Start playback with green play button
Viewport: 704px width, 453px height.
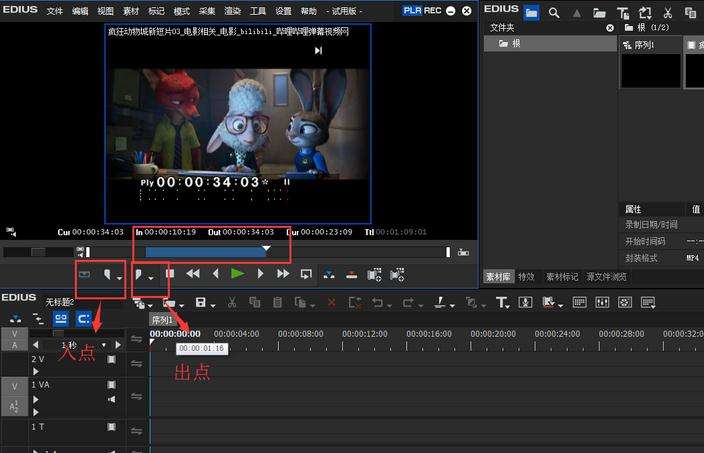tap(238, 273)
